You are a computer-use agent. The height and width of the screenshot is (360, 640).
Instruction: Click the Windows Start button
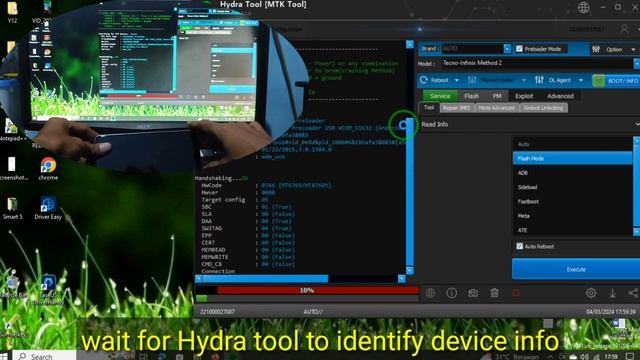4,356
